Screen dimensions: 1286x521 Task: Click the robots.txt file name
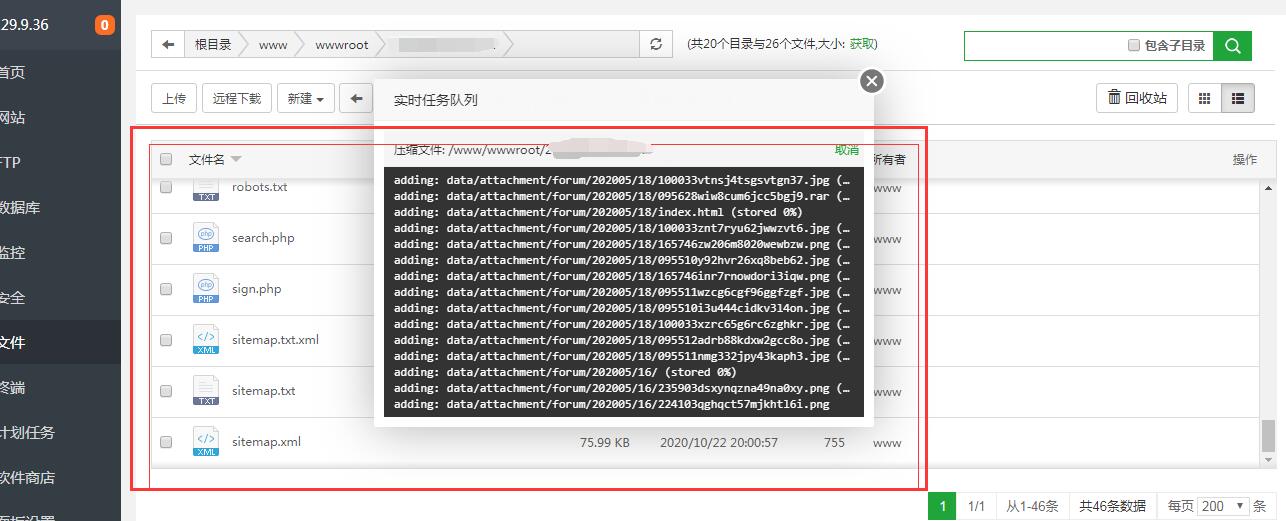[x=260, y=187]
